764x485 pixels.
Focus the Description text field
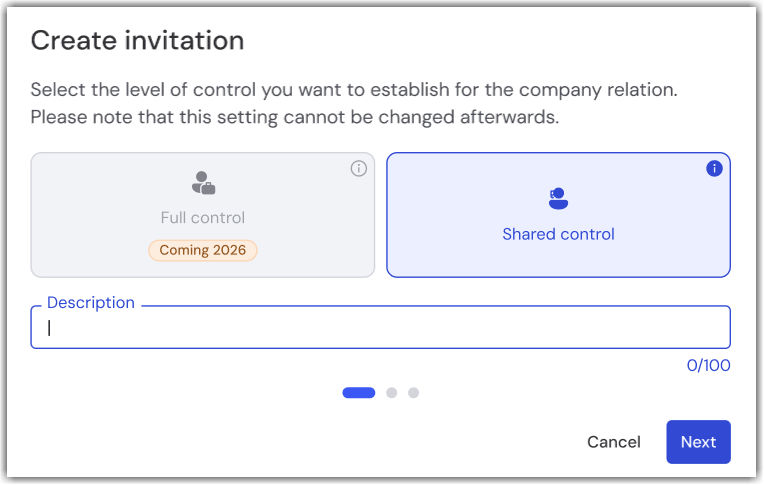(380, 327)
